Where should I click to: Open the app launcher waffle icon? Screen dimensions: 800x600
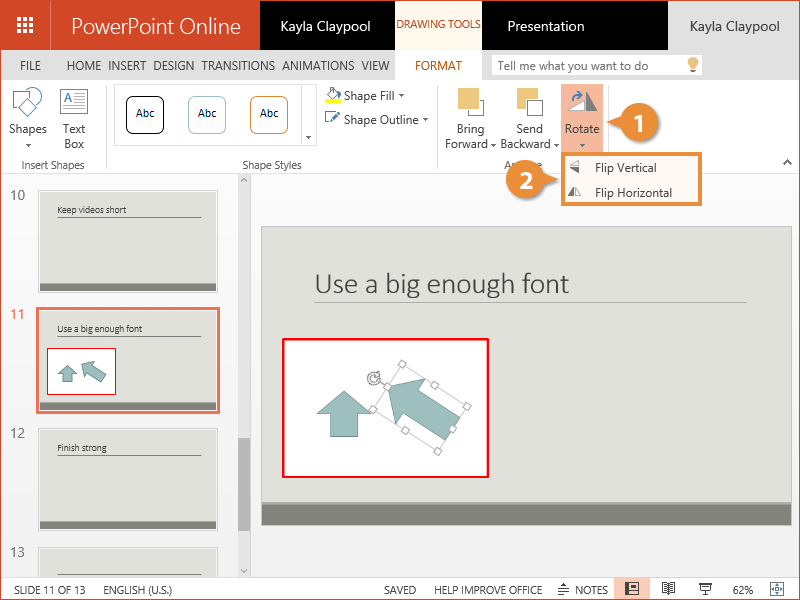click(26, 25)
